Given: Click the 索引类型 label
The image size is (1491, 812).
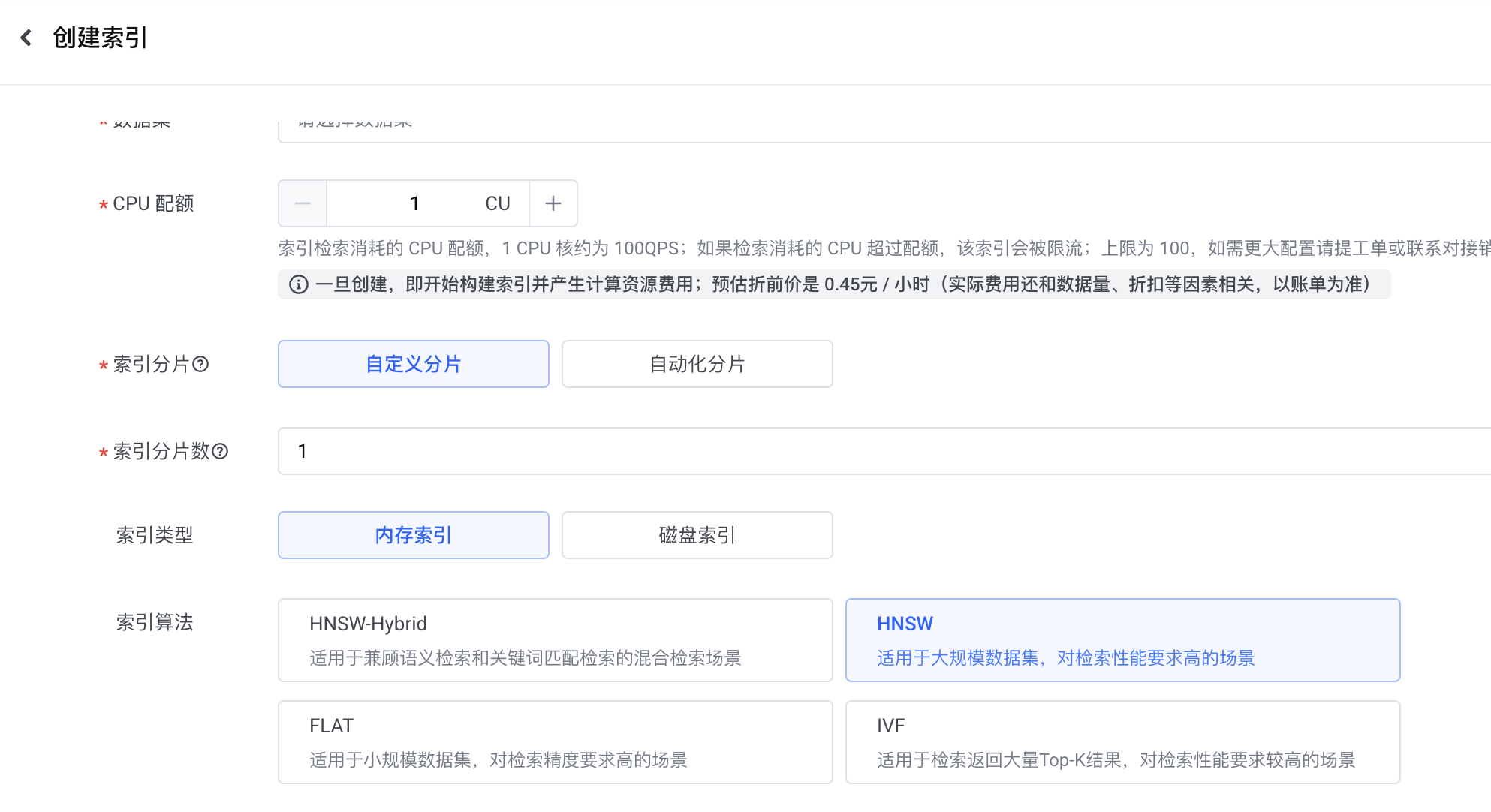Looking at the screenshot, I should (x=155, y=536).
